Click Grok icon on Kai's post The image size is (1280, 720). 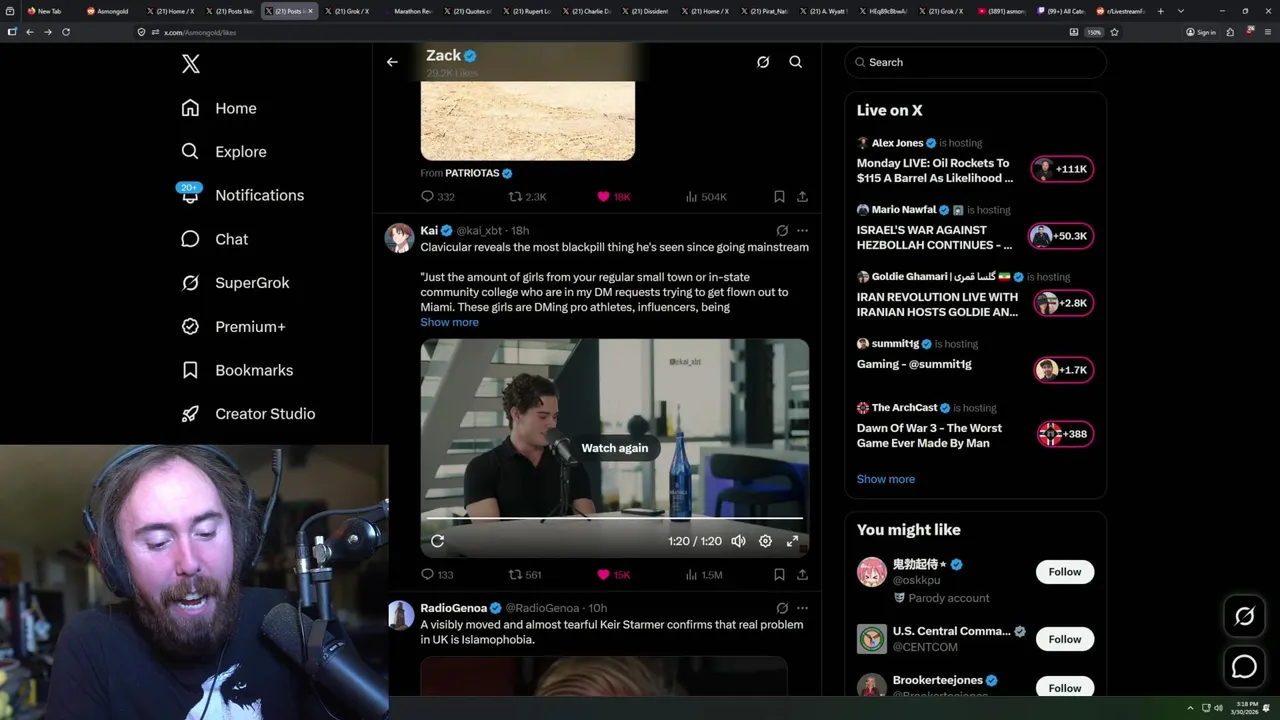pyautogui.click(x=782, y=231)
